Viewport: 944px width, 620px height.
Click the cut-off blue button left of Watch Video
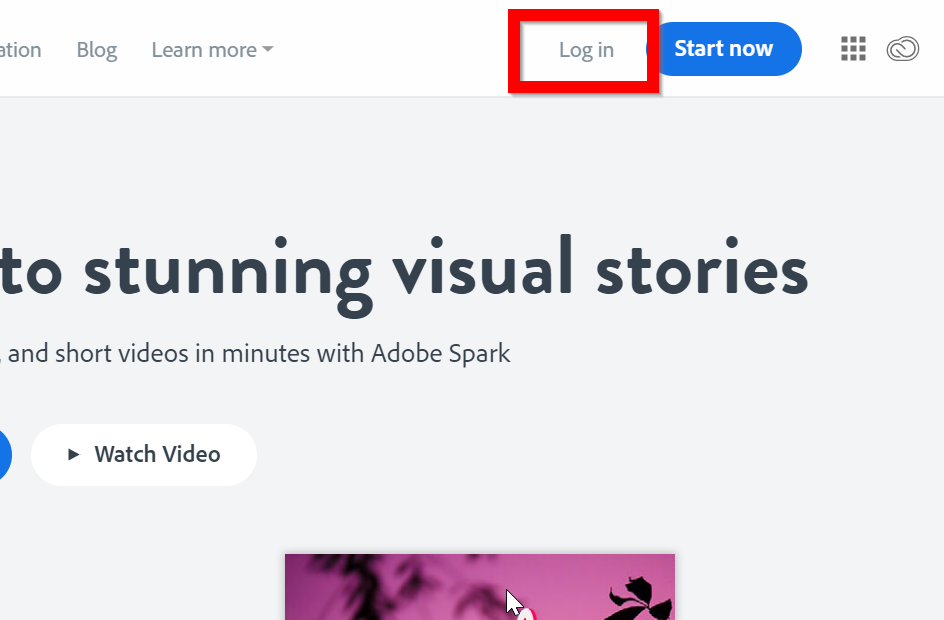(5, 454)
